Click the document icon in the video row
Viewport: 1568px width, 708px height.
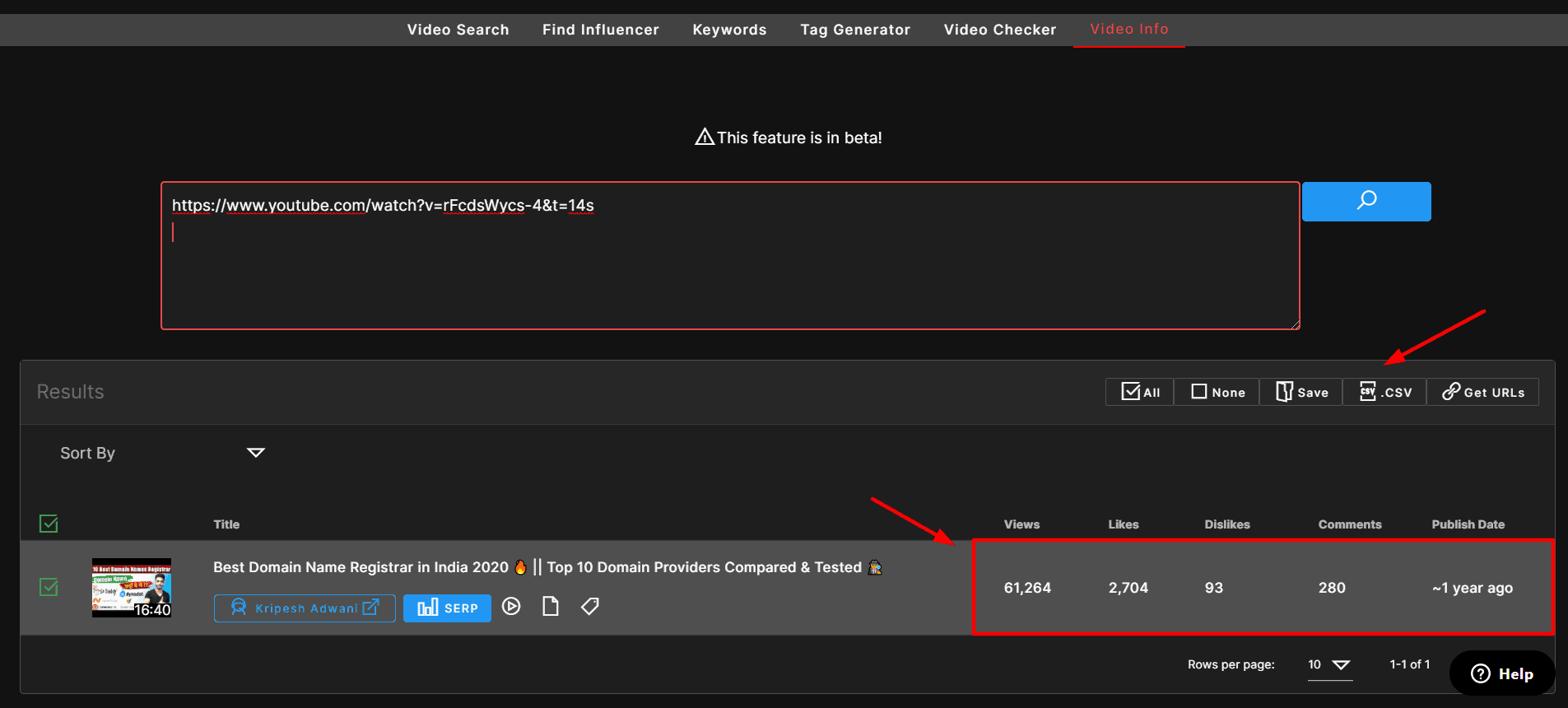pyautogui.click(x=551, y=607)
